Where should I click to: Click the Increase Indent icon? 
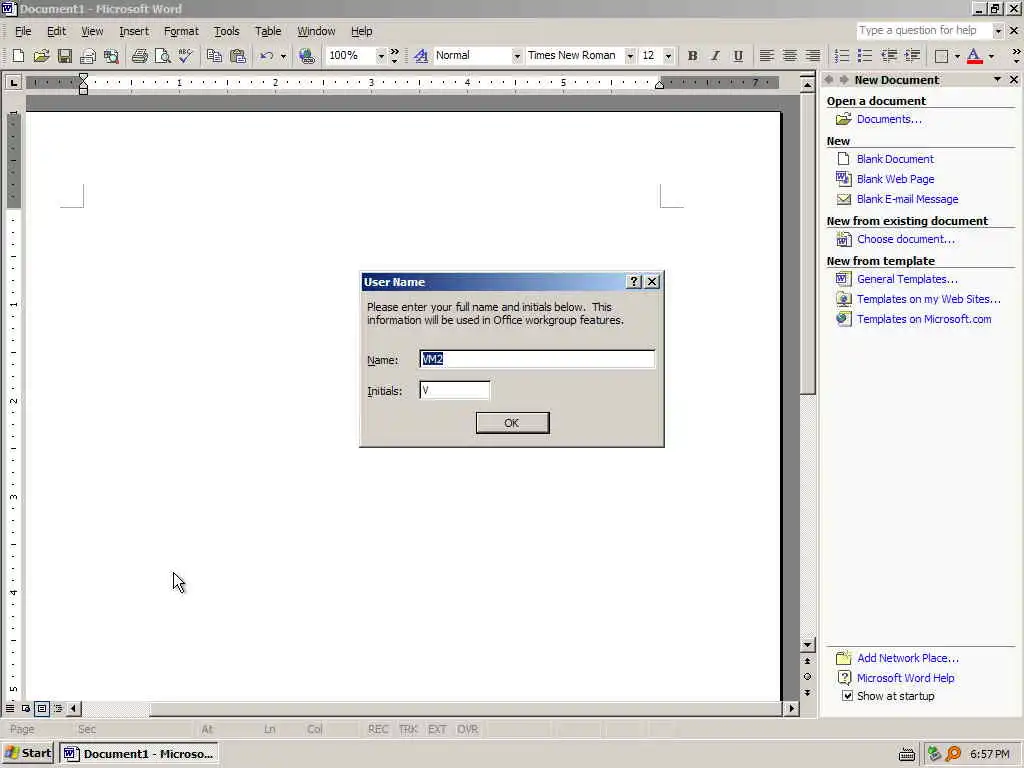click(x=912, y=56)
